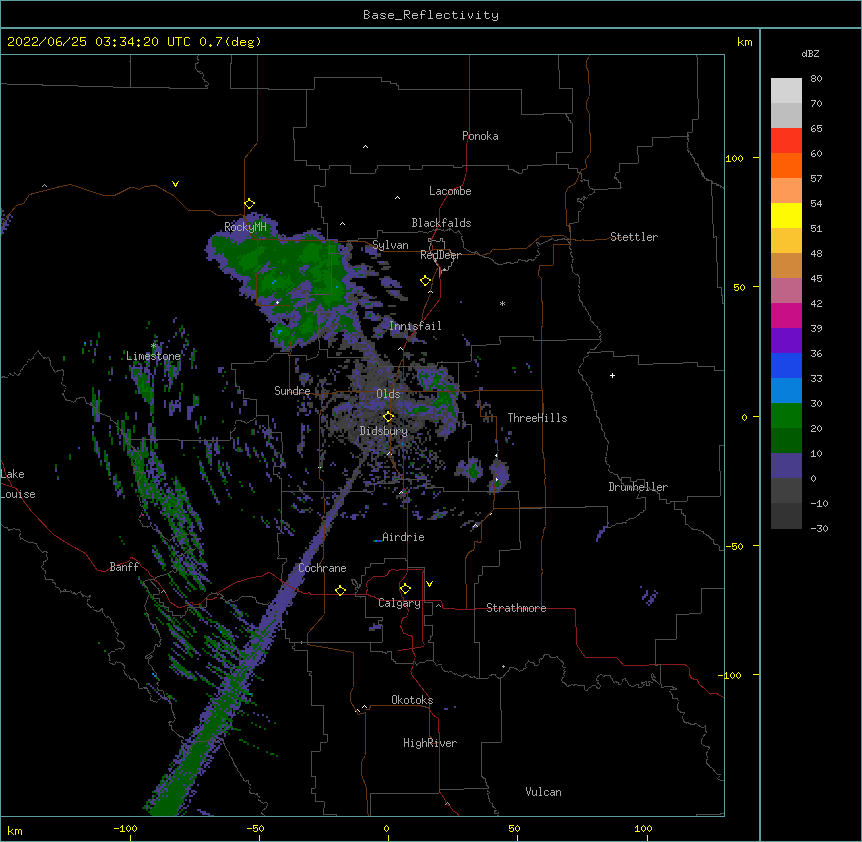Click the Calgary city label

pyautogui.click(x=399, y=603)
